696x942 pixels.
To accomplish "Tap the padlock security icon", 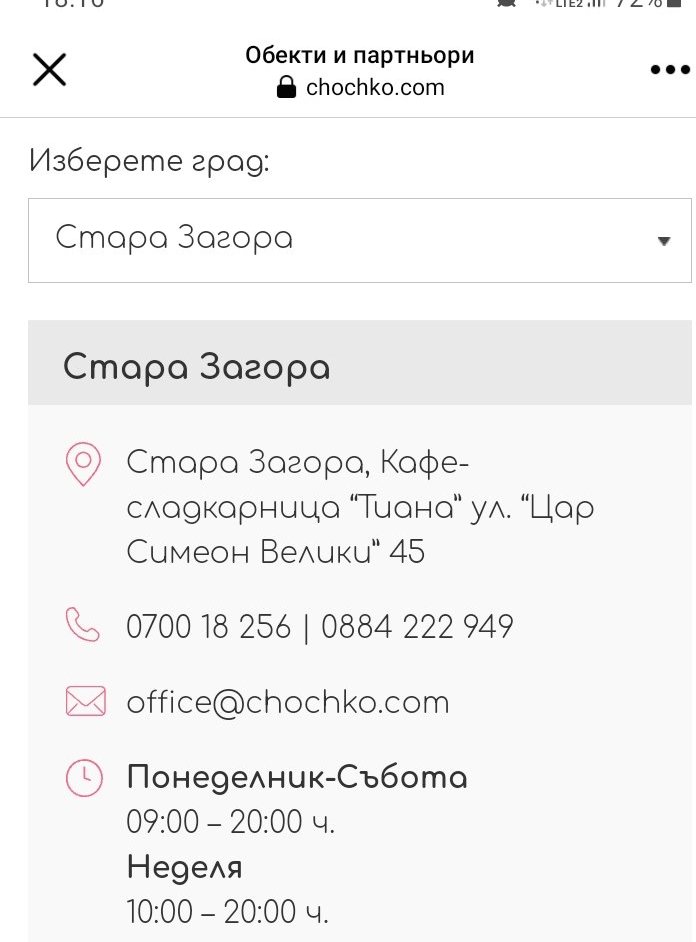I will [286, 88].
